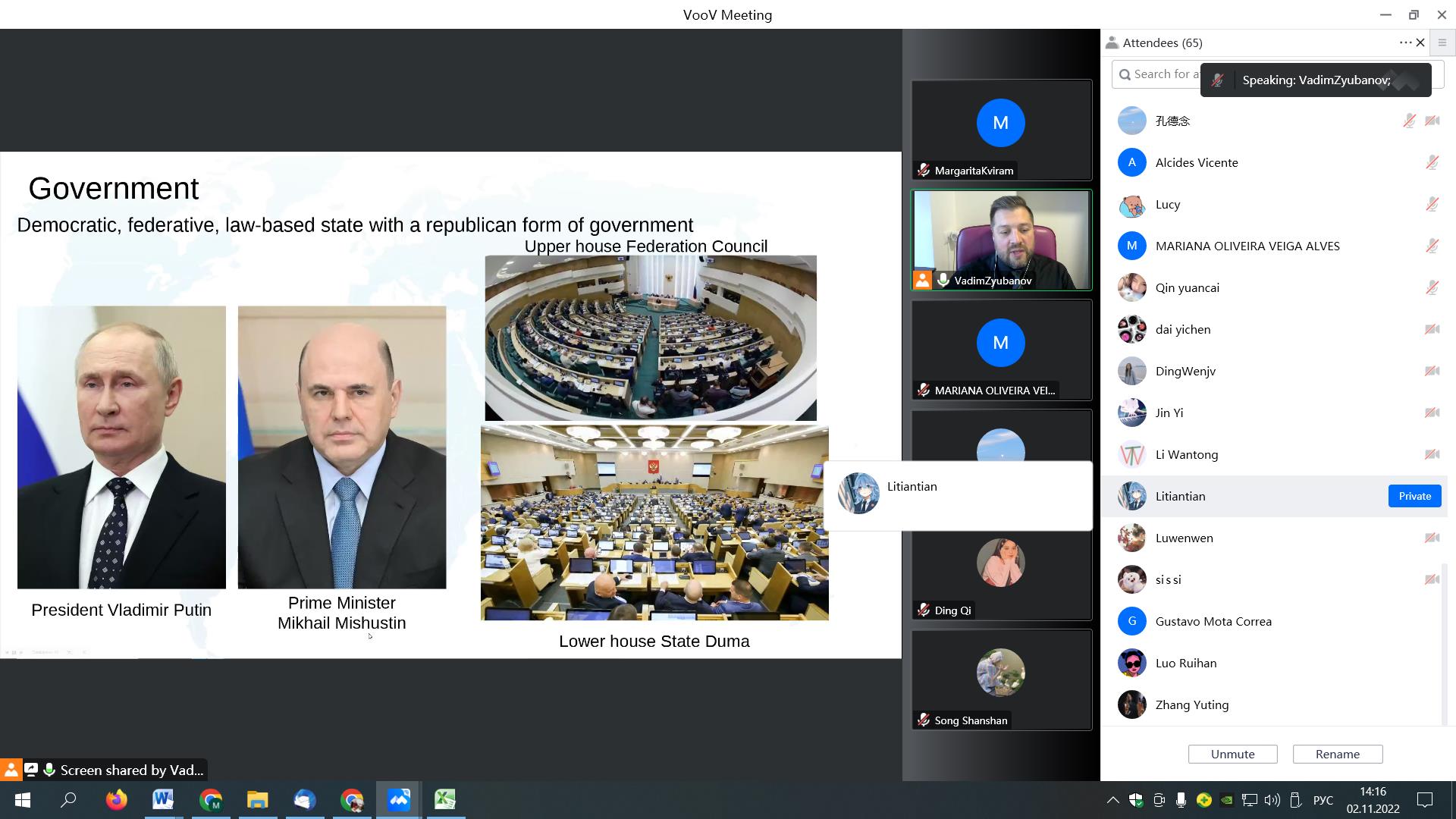Click the screen sharing presenter icon at bottom left
The width and height of the screenshot is (1456, 819).
(x=11, y=770)
